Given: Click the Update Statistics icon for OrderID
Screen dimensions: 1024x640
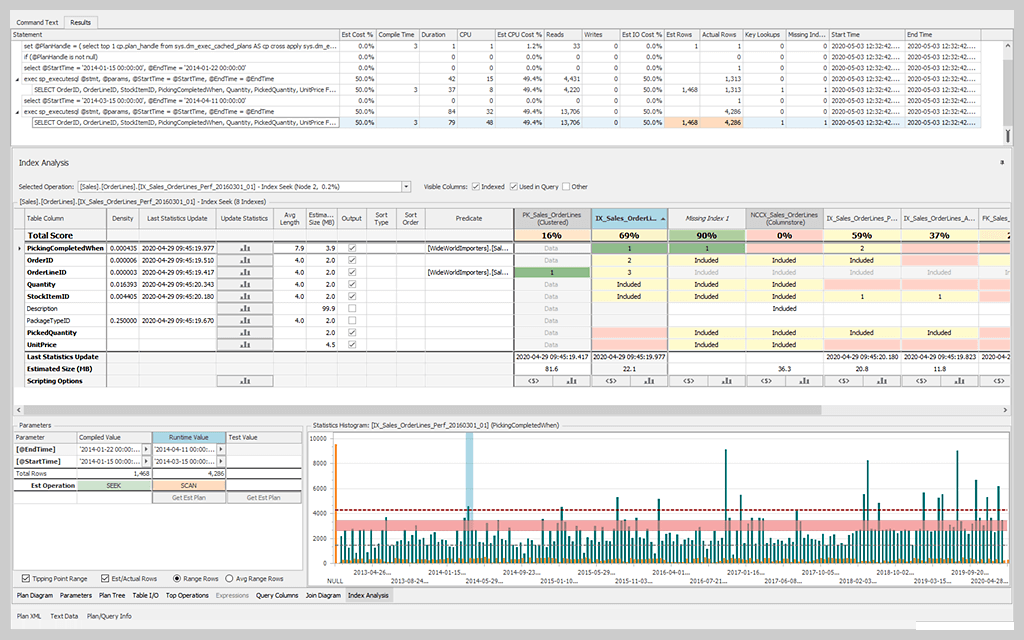Looking at the screenshot, I should click(x=246, y=259).
